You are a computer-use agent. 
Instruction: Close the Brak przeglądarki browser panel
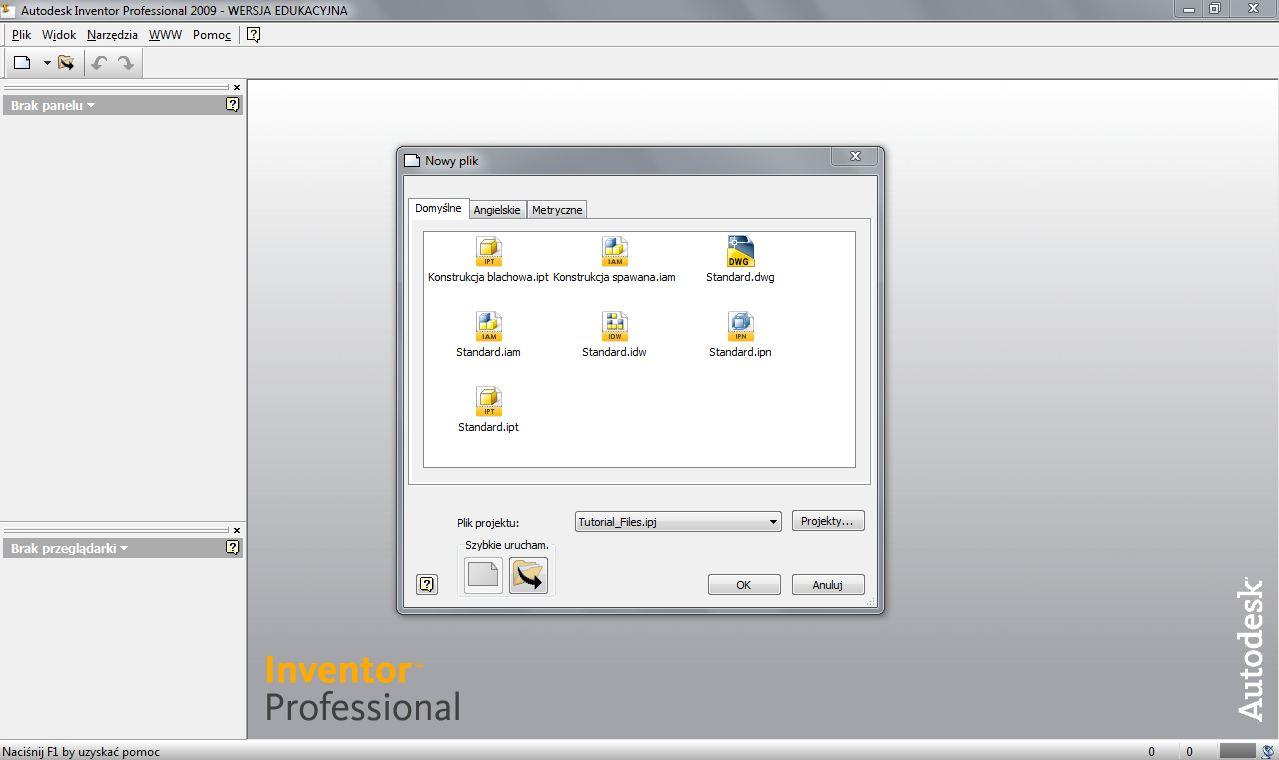[x=237, y=530]
